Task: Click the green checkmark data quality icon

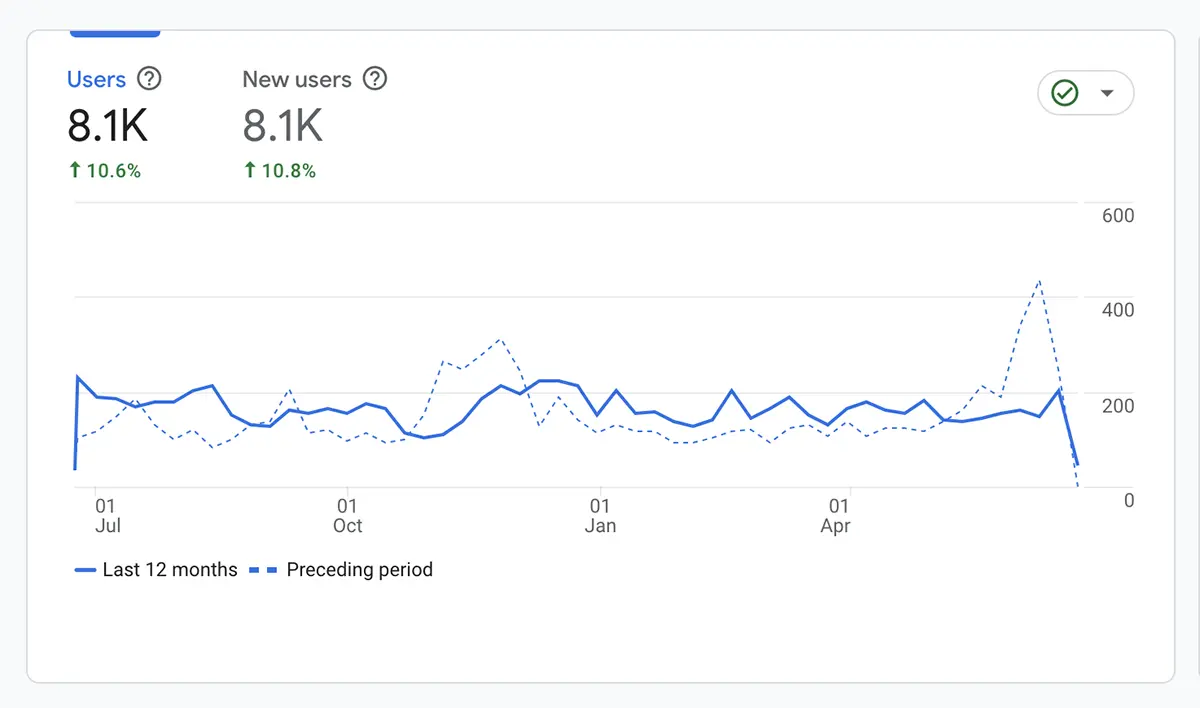Action: [x=1065, y=94]
